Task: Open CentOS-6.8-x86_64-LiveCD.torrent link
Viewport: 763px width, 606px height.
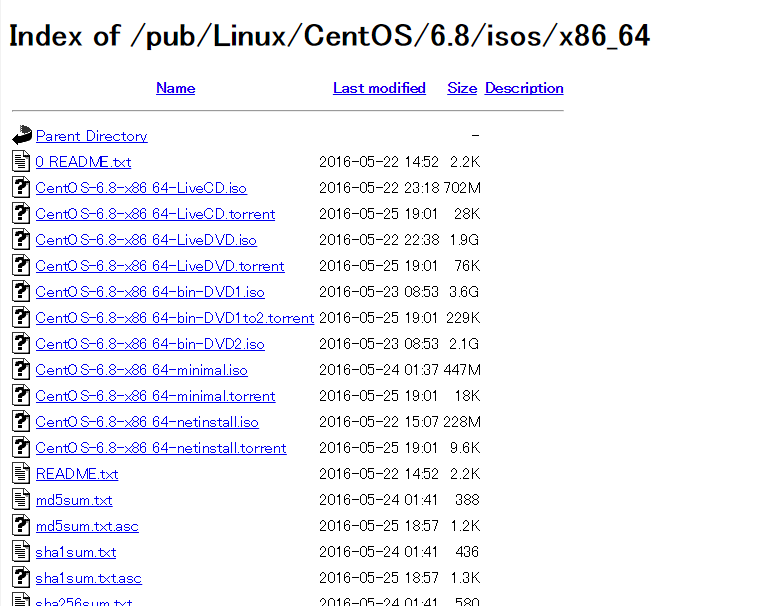Action: pyautogui.click(x=155, y=214)
